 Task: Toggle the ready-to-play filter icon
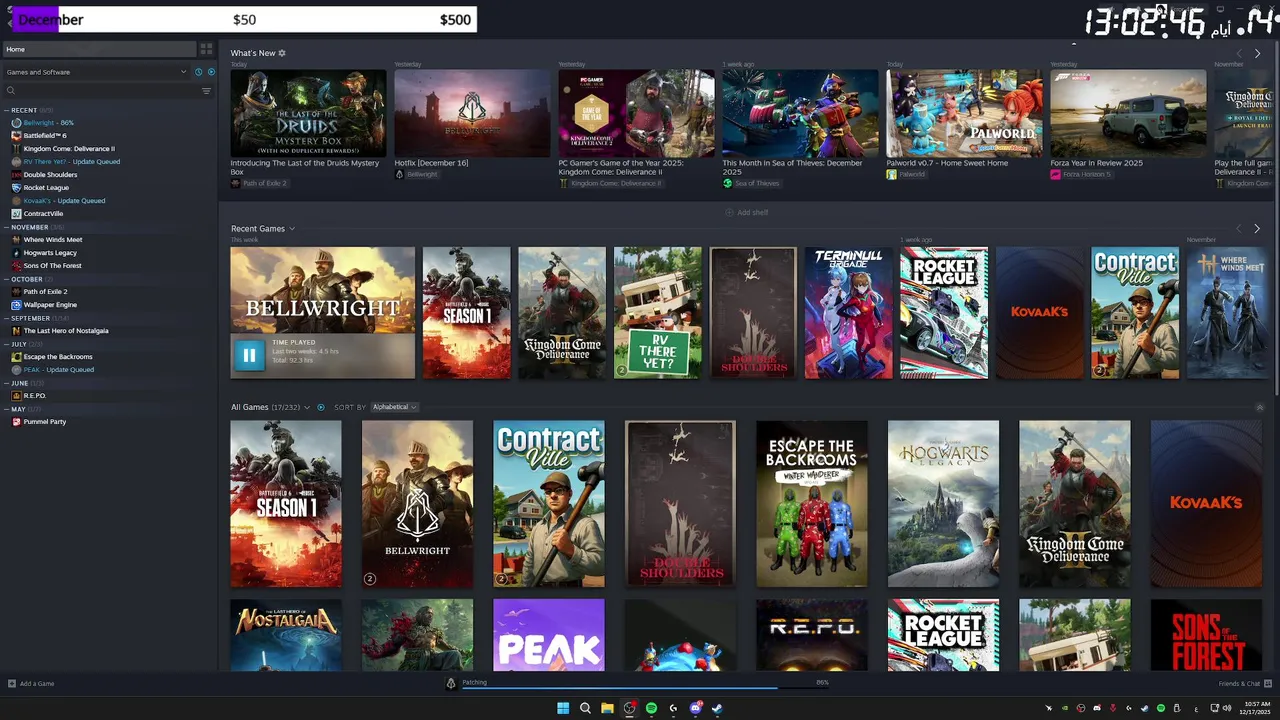(x=211, y=72)
